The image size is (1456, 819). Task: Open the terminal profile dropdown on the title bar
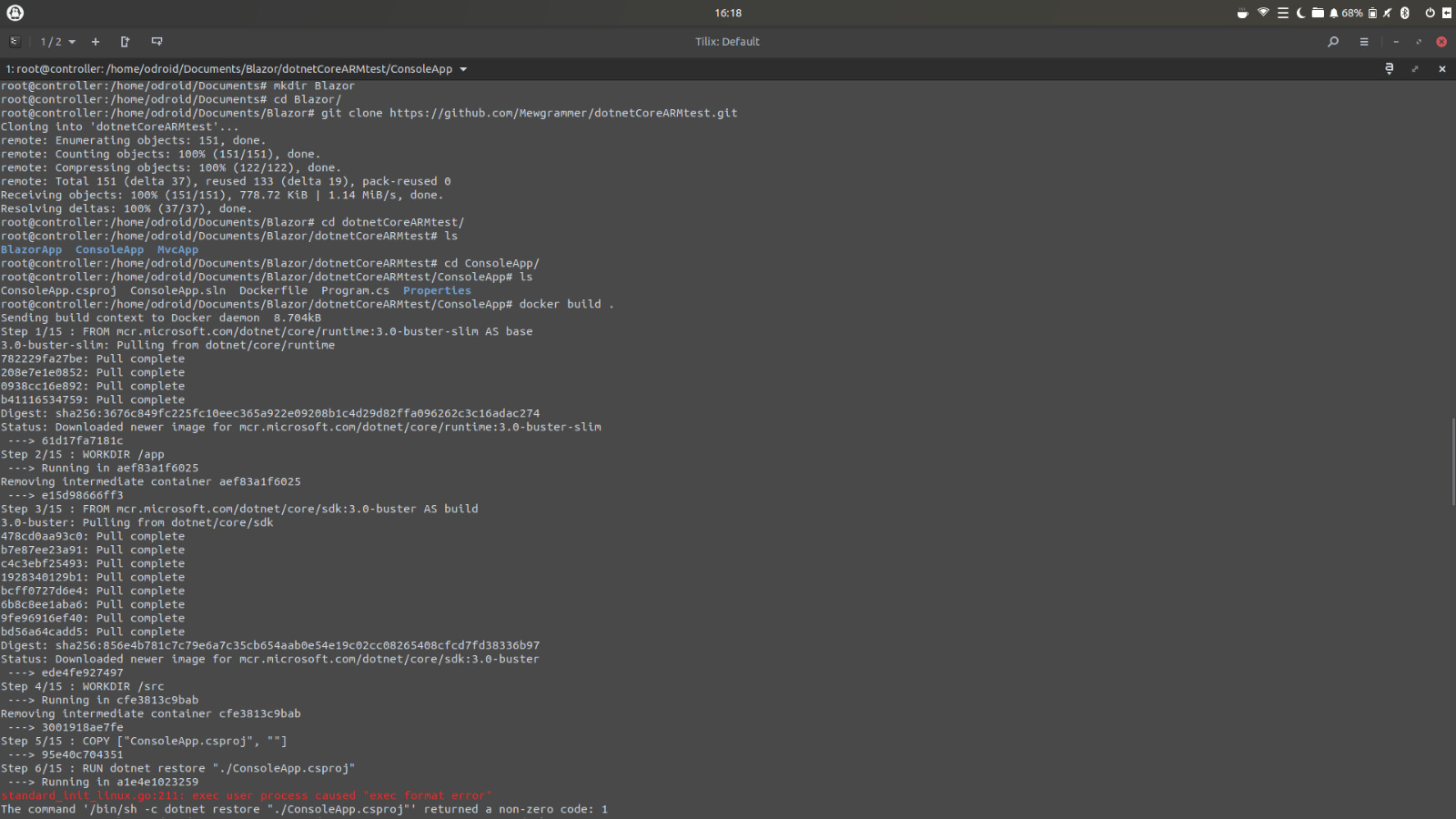[x=1388, y=68]
